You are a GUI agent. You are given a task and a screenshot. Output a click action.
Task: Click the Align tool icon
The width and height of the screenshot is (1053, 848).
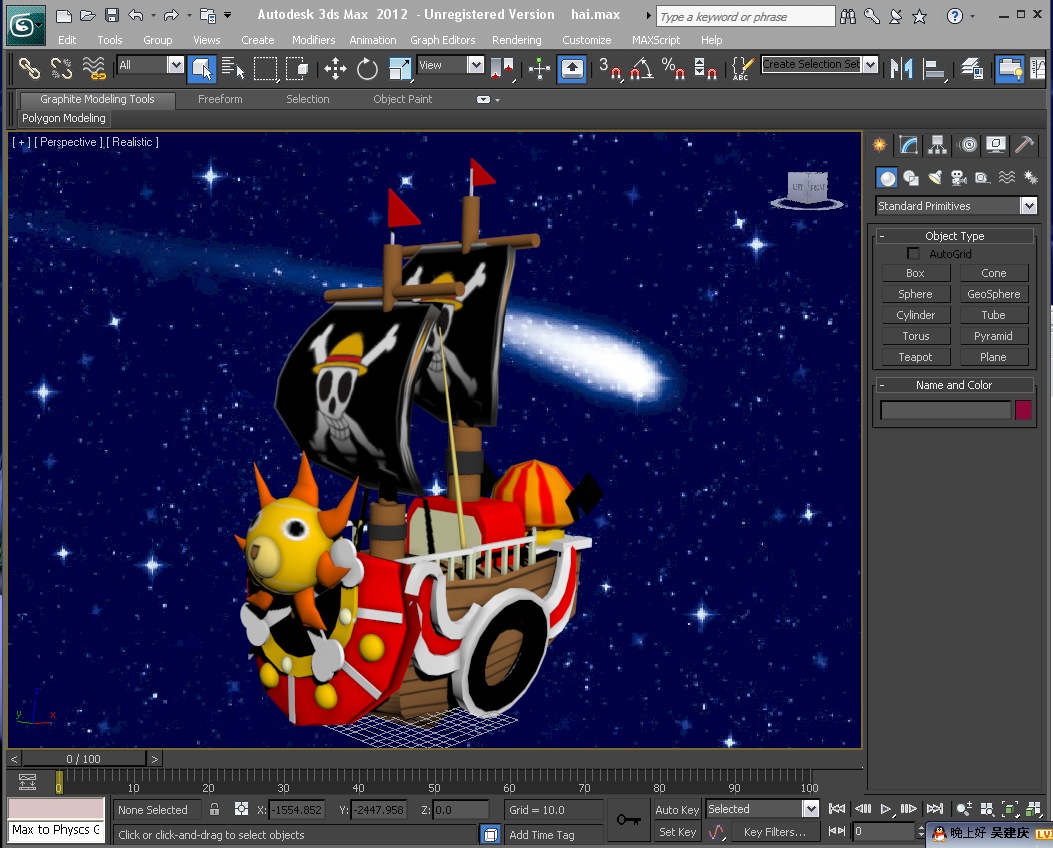tap(933, 68)
